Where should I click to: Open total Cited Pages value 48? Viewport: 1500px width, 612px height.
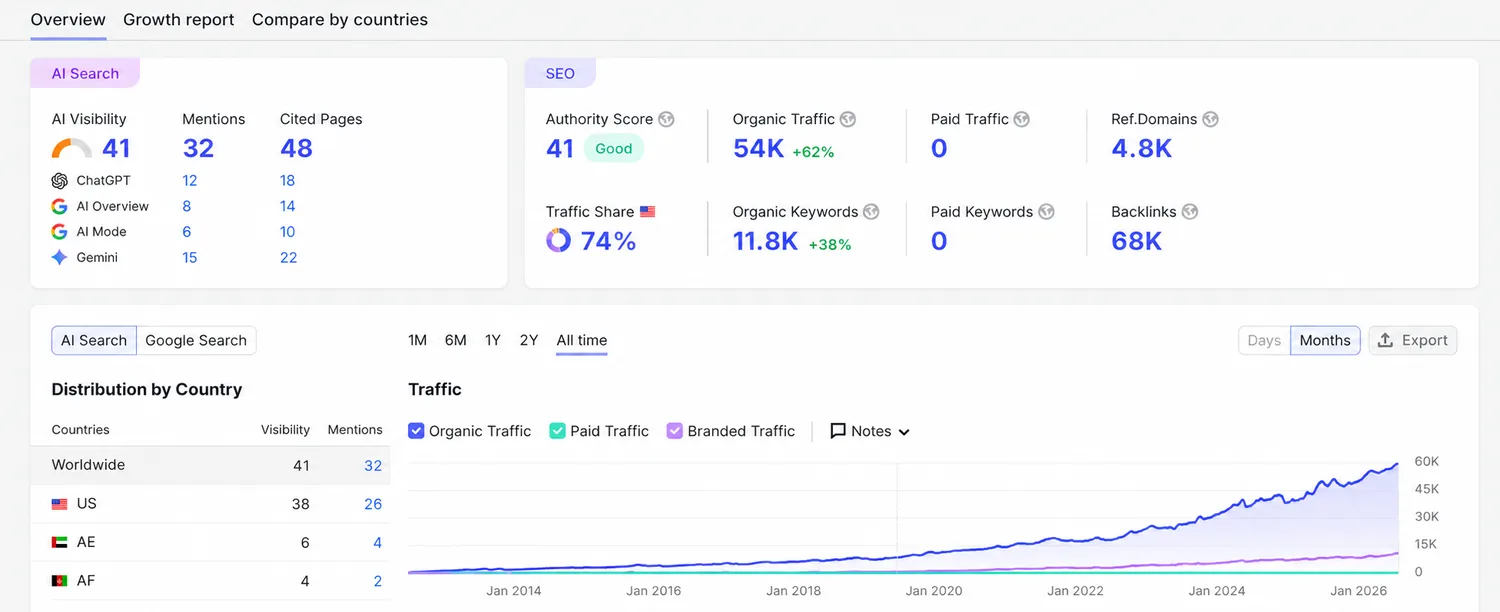(x=297, y=148)
